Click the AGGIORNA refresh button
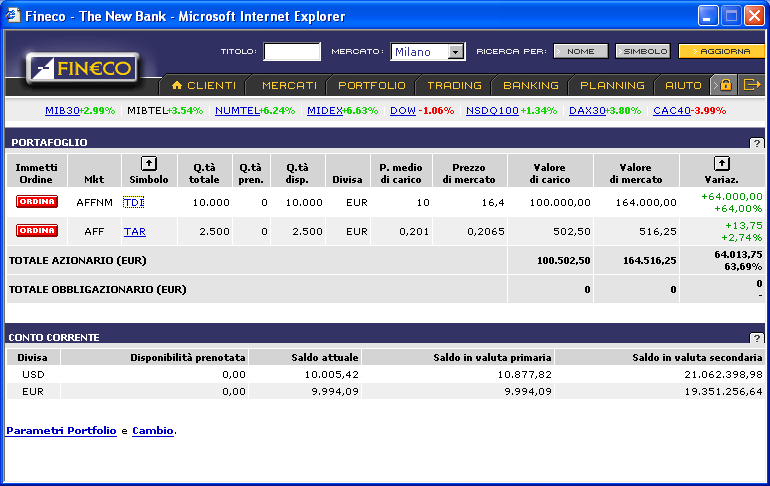The width and height of the screenshot is (770, 486). pyautogui.click(x=721, y=51)
